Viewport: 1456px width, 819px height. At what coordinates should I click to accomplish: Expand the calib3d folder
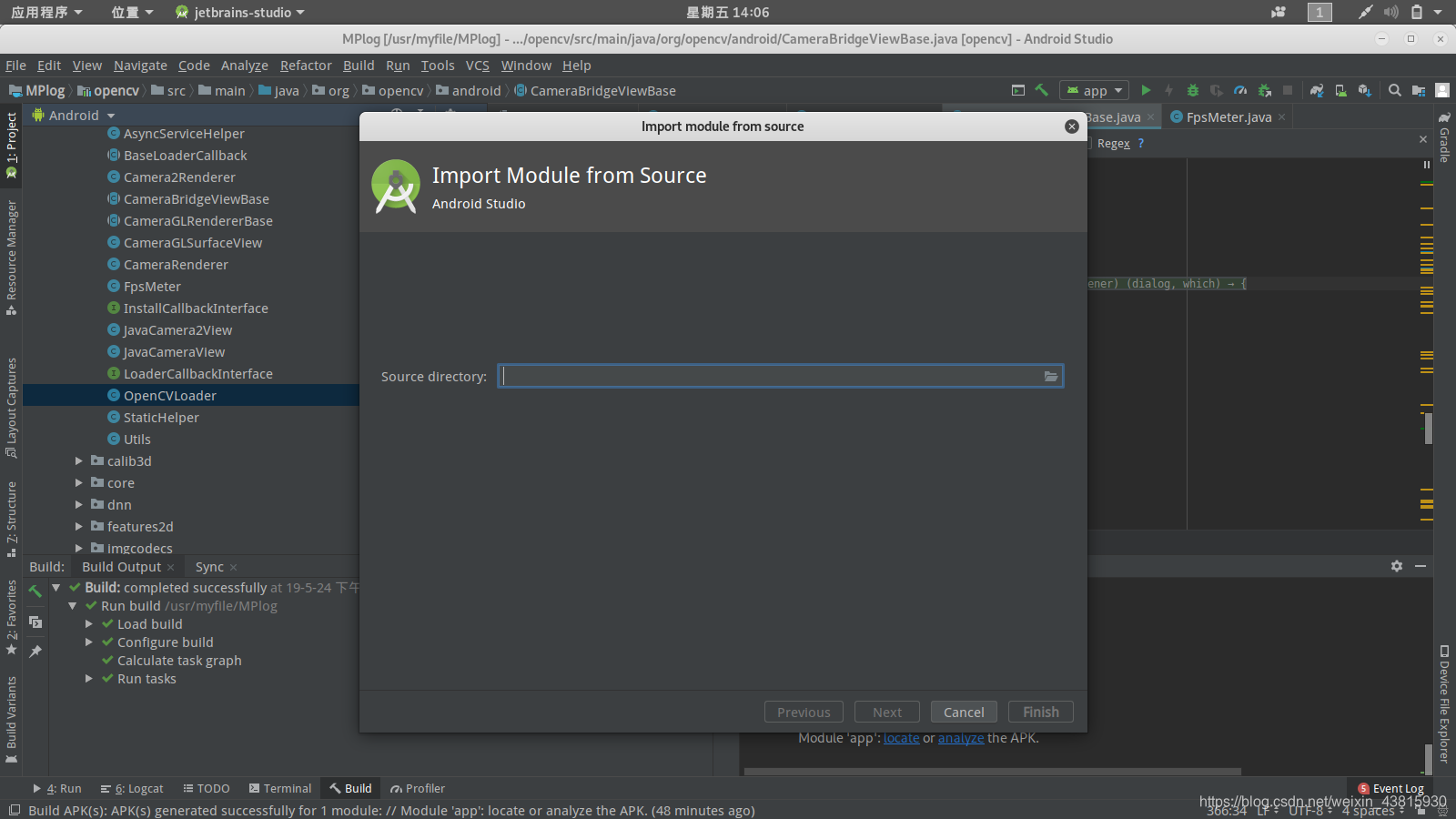point(79,461)
